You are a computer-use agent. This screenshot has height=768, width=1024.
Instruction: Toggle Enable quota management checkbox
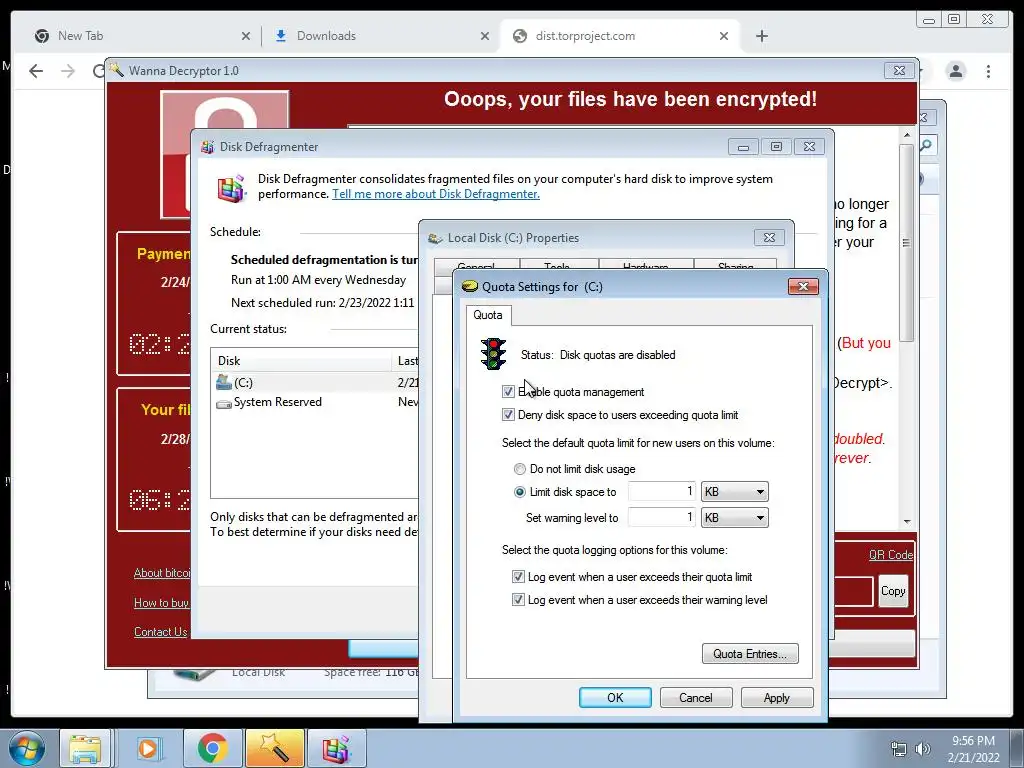coord(508,391)
